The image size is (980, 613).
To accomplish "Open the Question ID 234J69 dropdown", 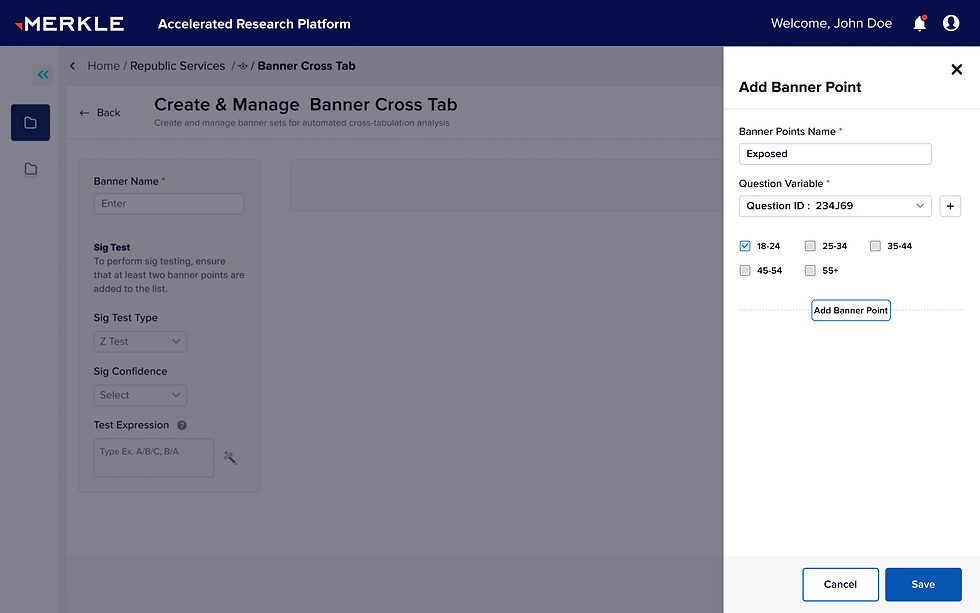I will point(835,206).
